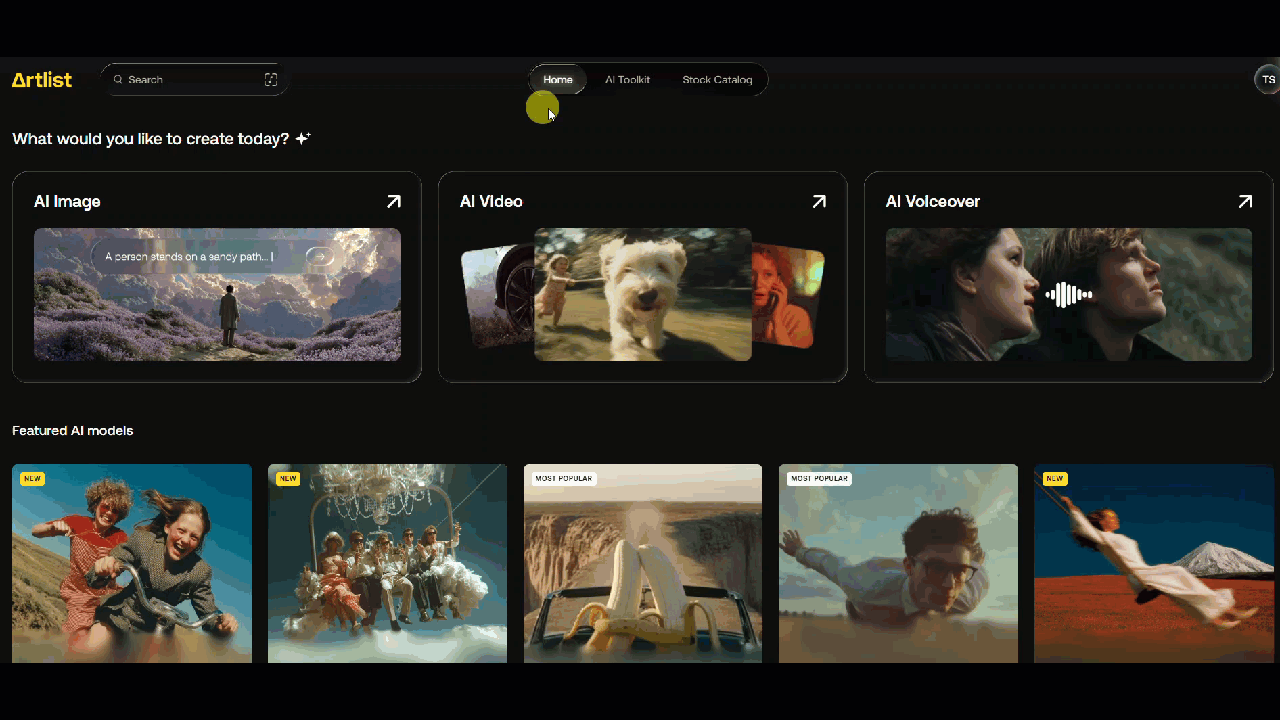The height and width of the screenshot is (720, 1280).
Task: Select the Artlist logo
Action: (41, 79)
